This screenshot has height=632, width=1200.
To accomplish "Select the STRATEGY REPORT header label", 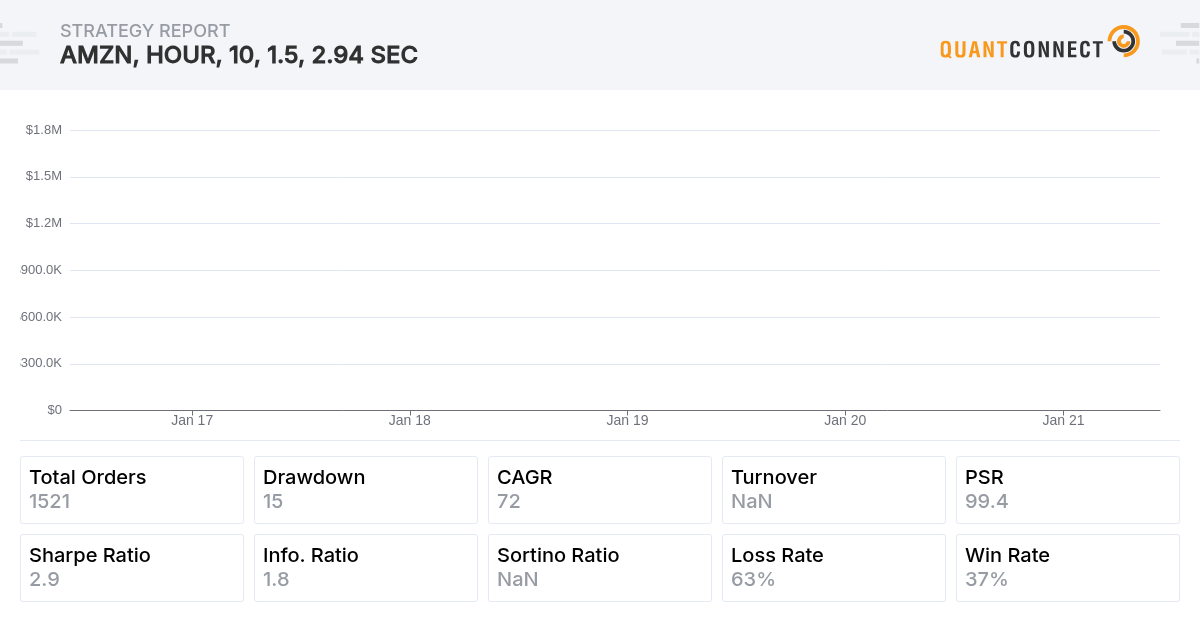I will (x=145, y=31).
